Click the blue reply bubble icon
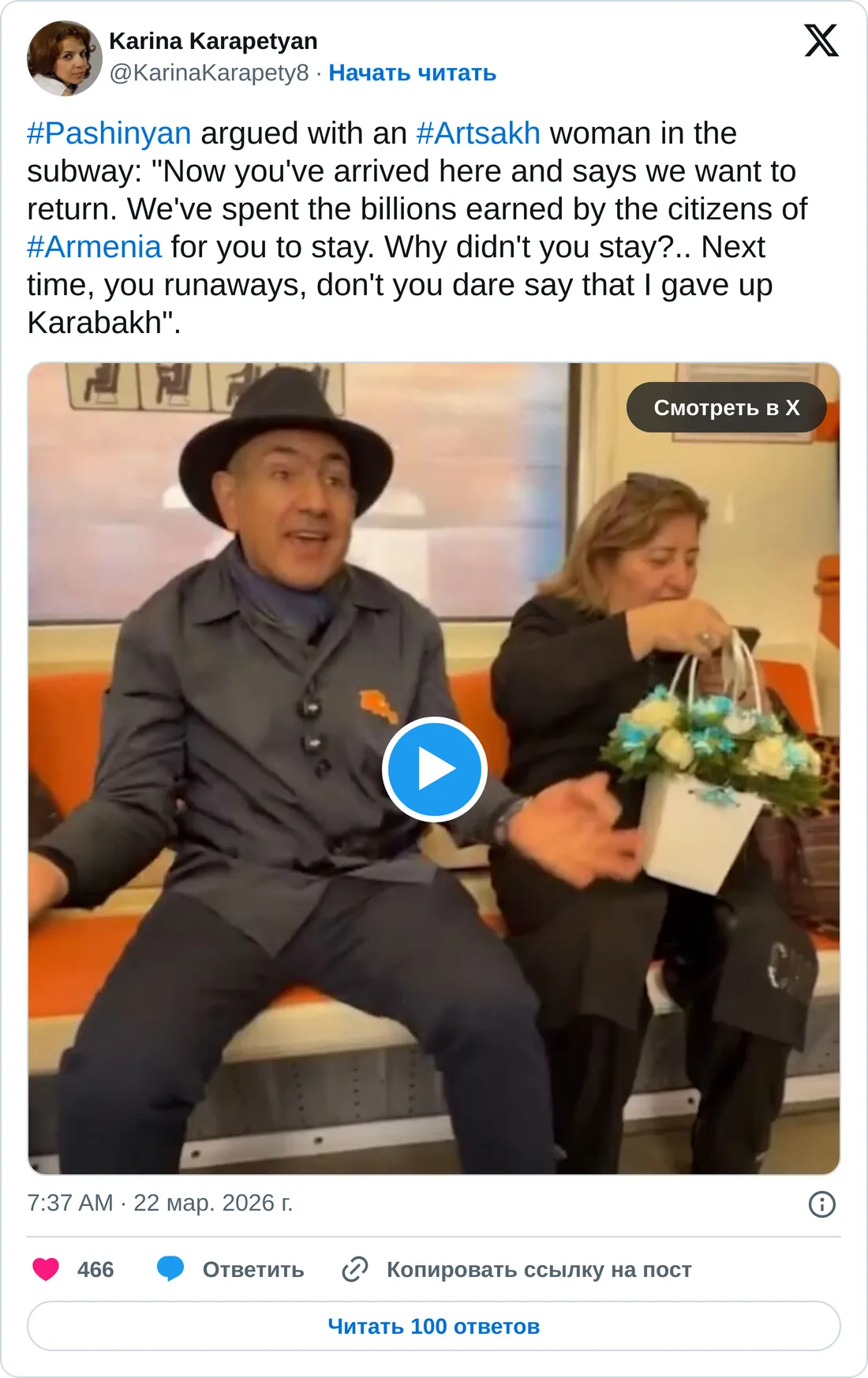Image resolution: width=868 pixels, height=1378 pixels. pyautogui.click(x=170, y=1269)
